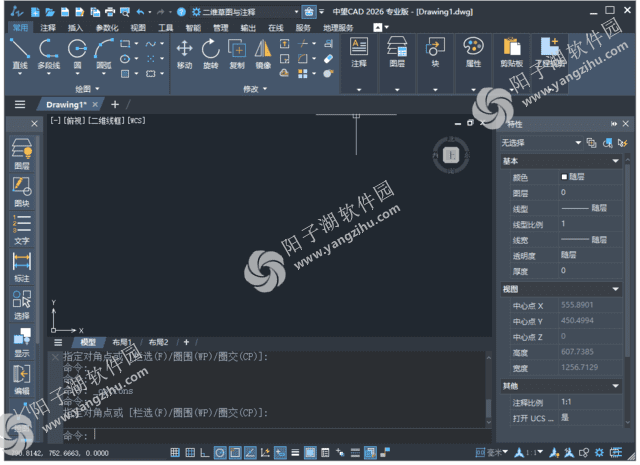Expand the 修改 panel dropdown

pos(255,89)
